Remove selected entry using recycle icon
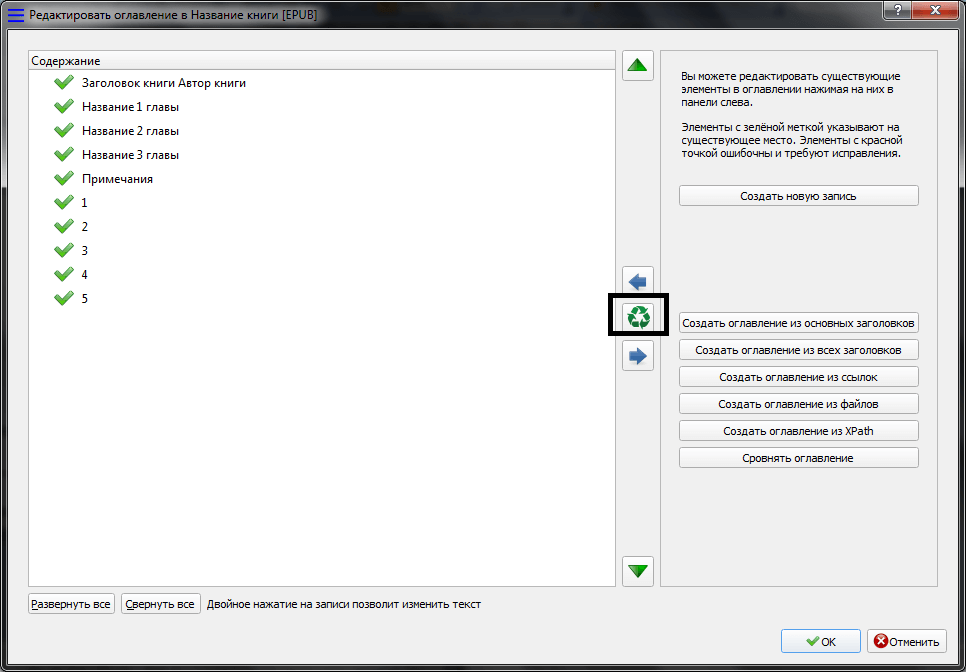The height and width of the screenshot is (672, 966). (x=638, y=318)
